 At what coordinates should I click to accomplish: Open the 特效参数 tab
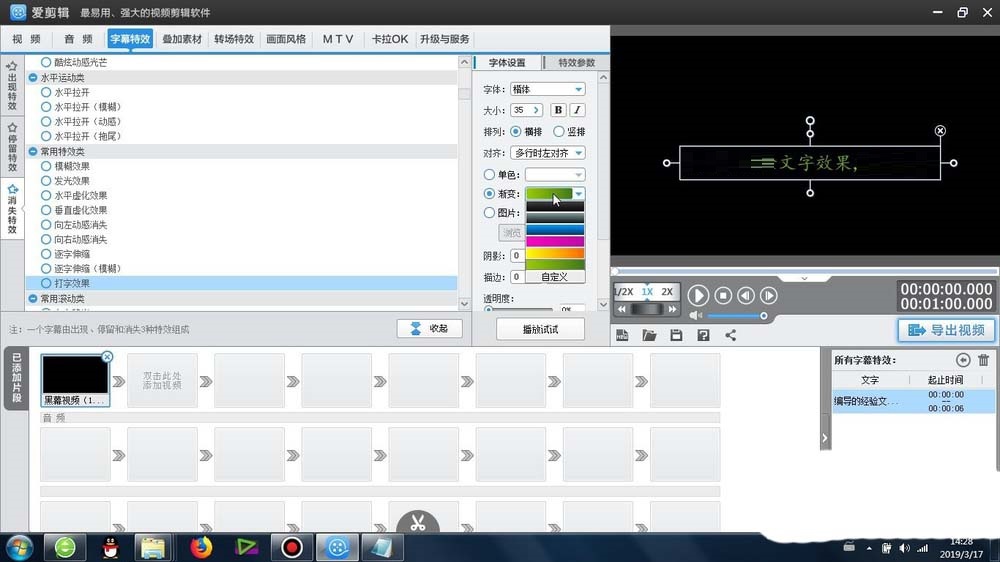576,62
